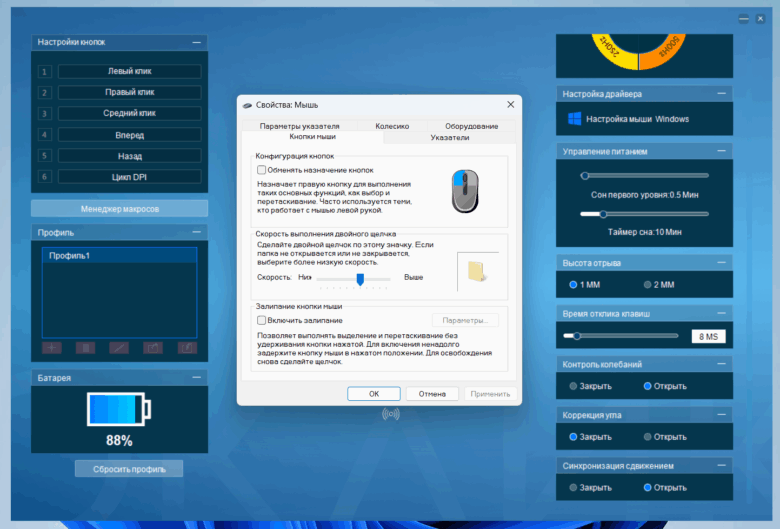Open the Средний клик button assignment
Image resolution: width=780 pixels, height=529 pixels.
[130, 113]
